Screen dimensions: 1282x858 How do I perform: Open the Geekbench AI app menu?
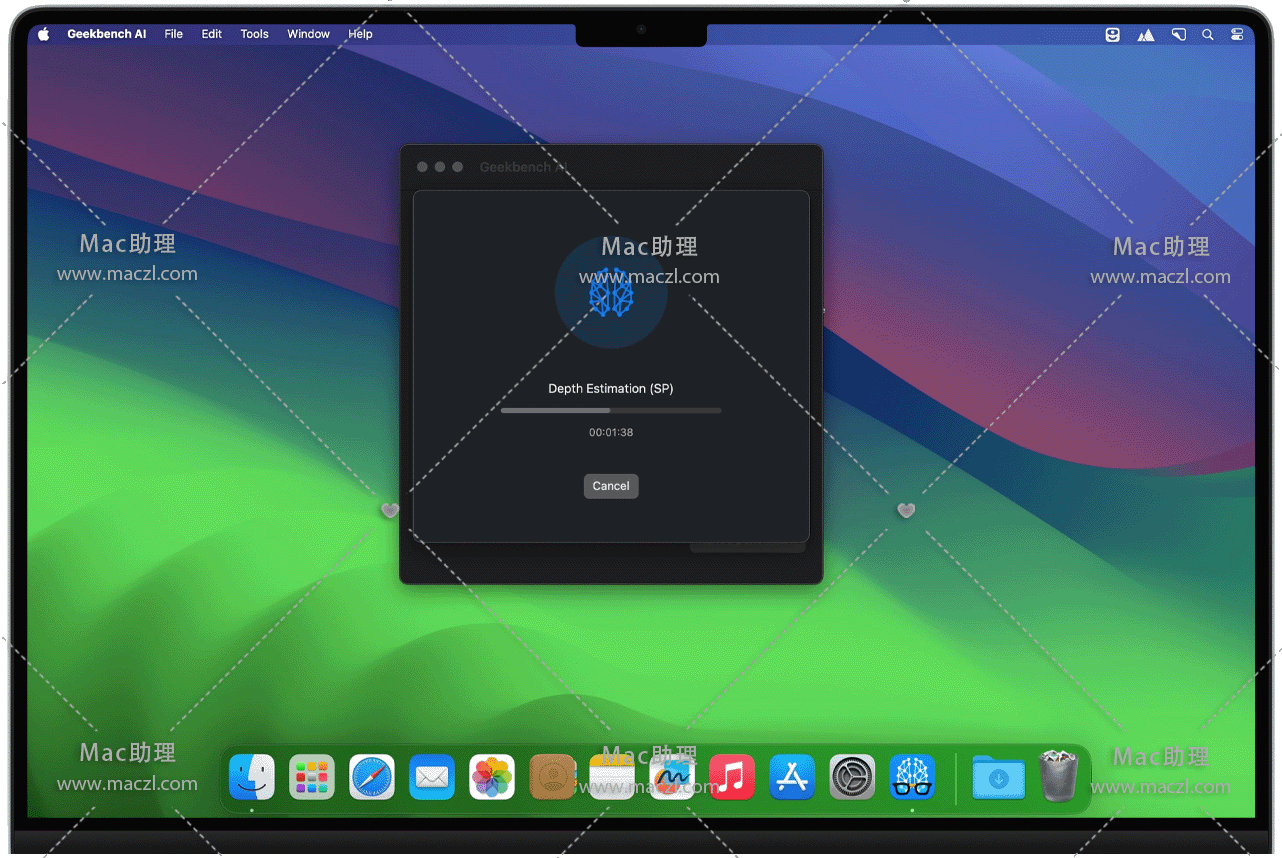tap(106, 34)
